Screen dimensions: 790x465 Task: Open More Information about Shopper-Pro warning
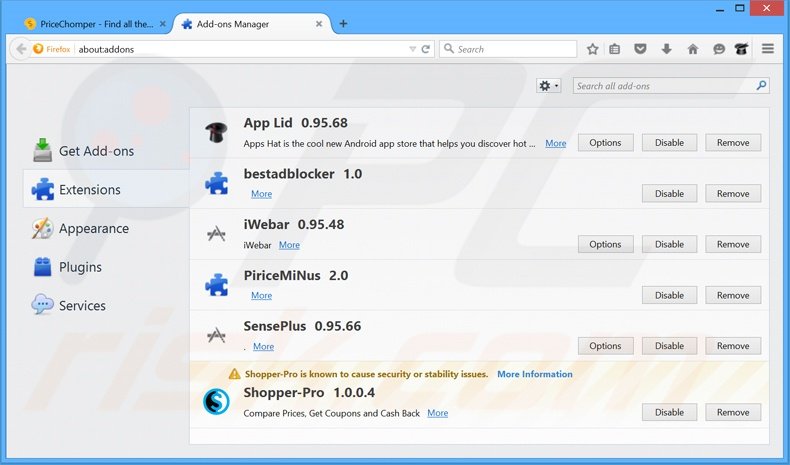pos(535,374)
